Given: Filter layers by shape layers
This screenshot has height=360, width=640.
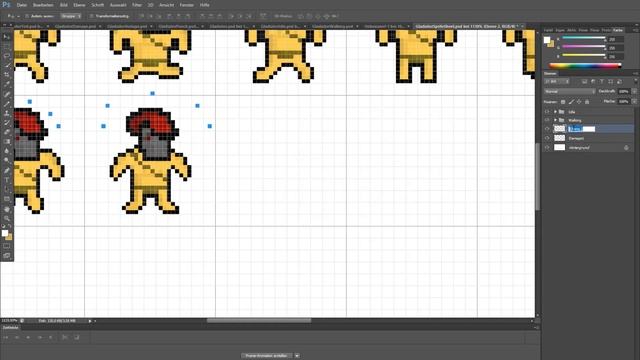Looking at the screenshot, I should (x=610, y=82).
